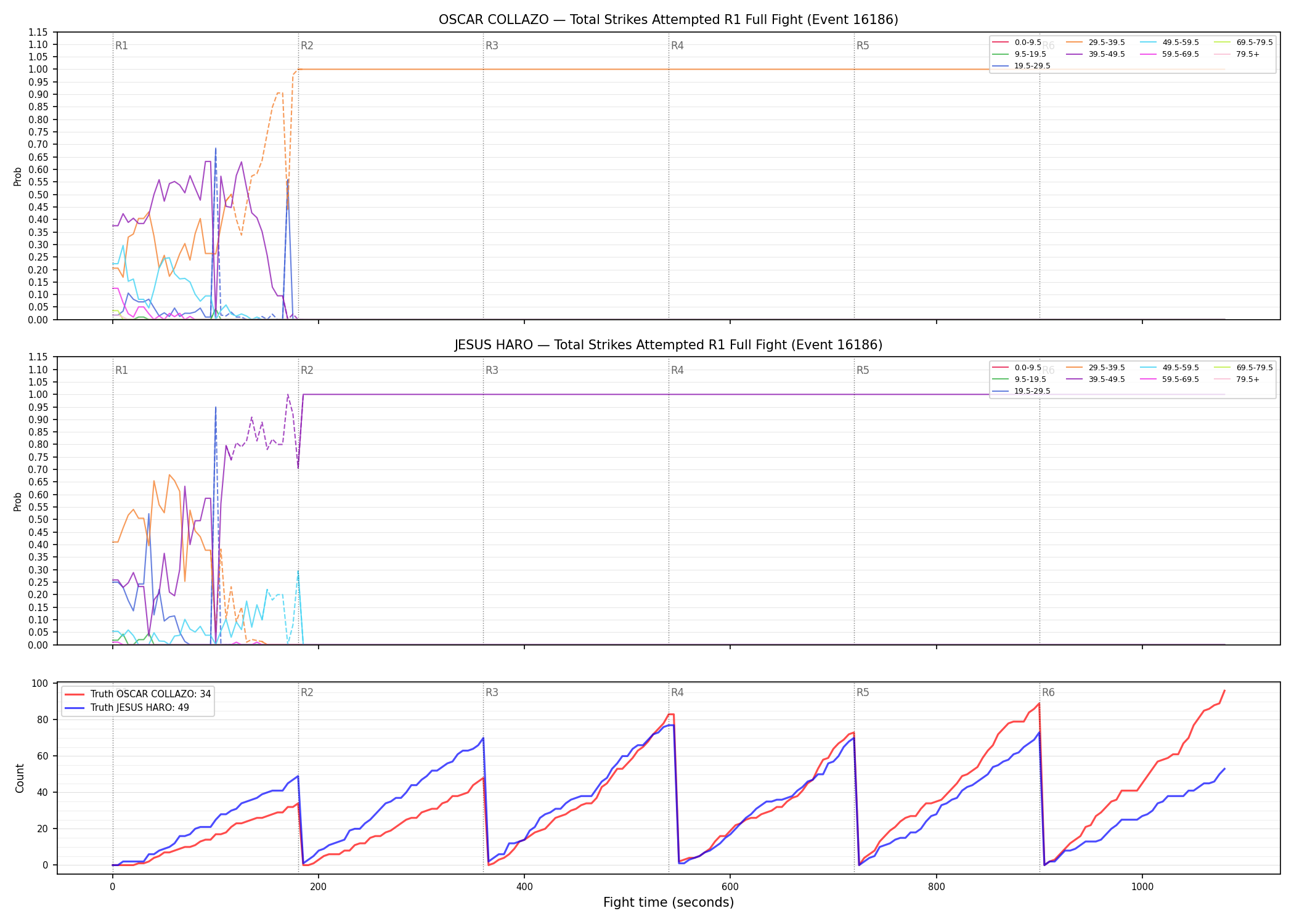Click the 1.15 tick label on Jesus Haro chart
This screenshot has width=1294, height=924.
(x=39, y=357)
